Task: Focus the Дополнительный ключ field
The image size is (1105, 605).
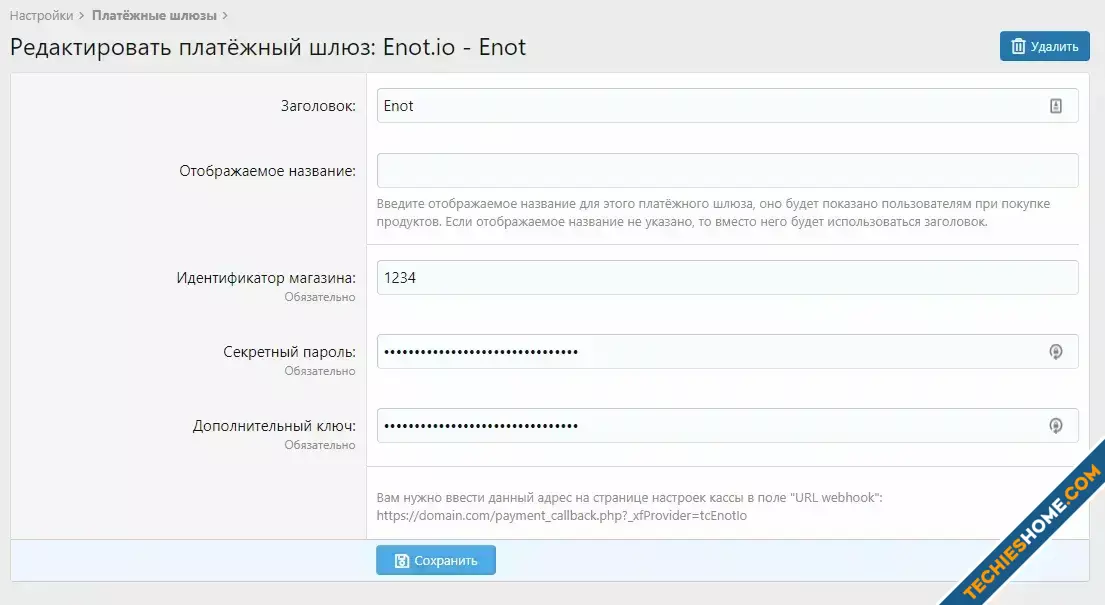Action: point(727,426)
